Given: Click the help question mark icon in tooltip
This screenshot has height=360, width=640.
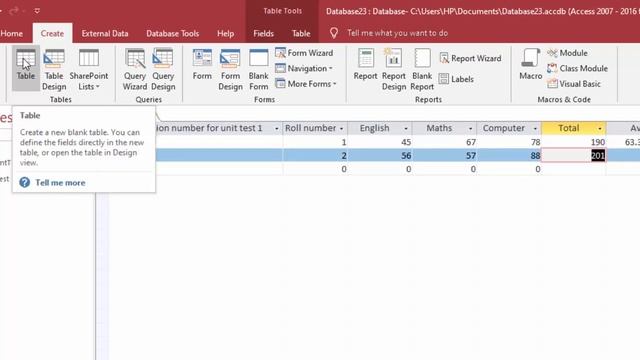Looking at the screenshot, I should click(24, 182).
